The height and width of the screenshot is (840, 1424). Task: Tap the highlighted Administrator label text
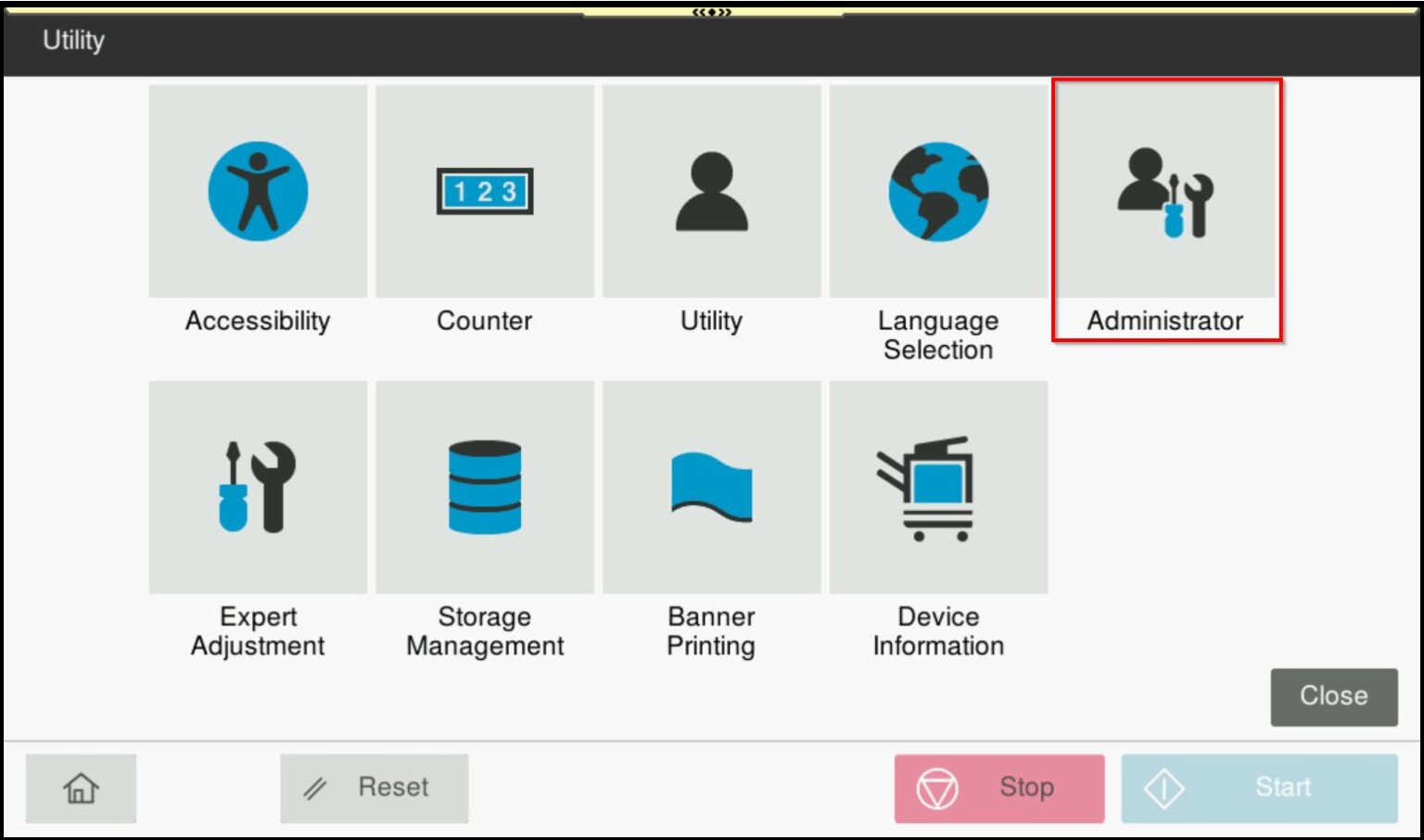tap(1166, 321)
